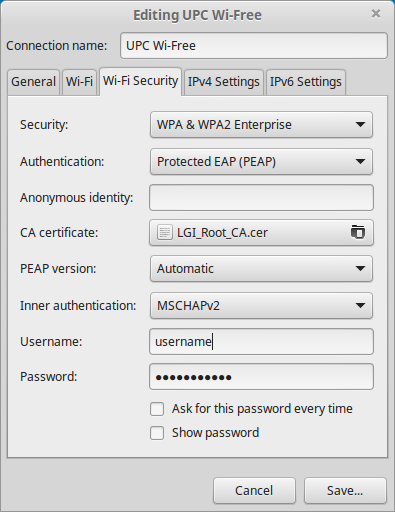Open the IPv4 Settings tab

224,82
